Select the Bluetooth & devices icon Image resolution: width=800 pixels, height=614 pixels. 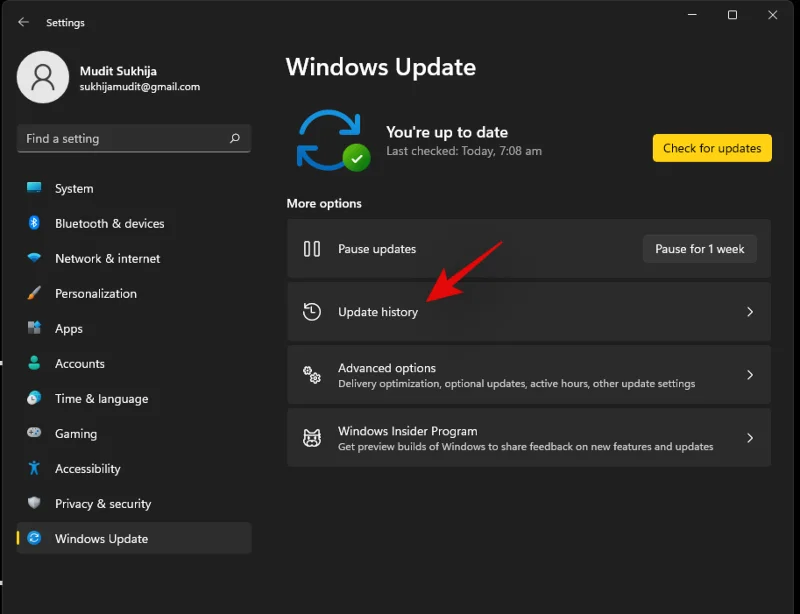[31, 223]
